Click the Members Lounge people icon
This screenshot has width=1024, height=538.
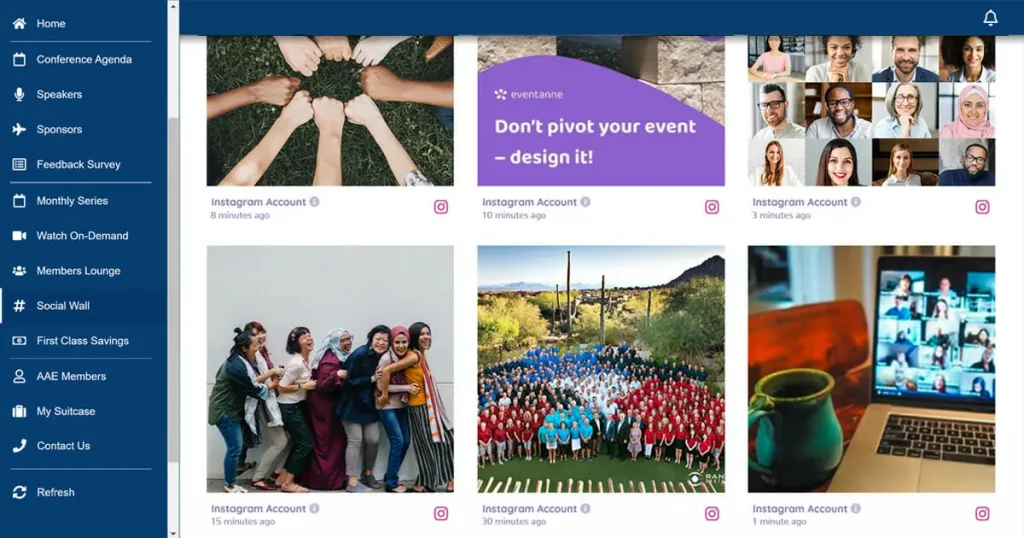coord(19,271)
